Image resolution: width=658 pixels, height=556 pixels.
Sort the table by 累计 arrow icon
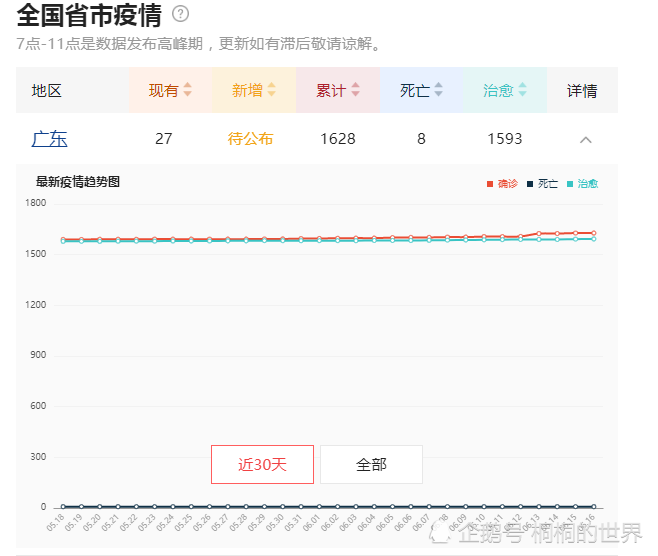pyautogui.click(x=355, y=90)
